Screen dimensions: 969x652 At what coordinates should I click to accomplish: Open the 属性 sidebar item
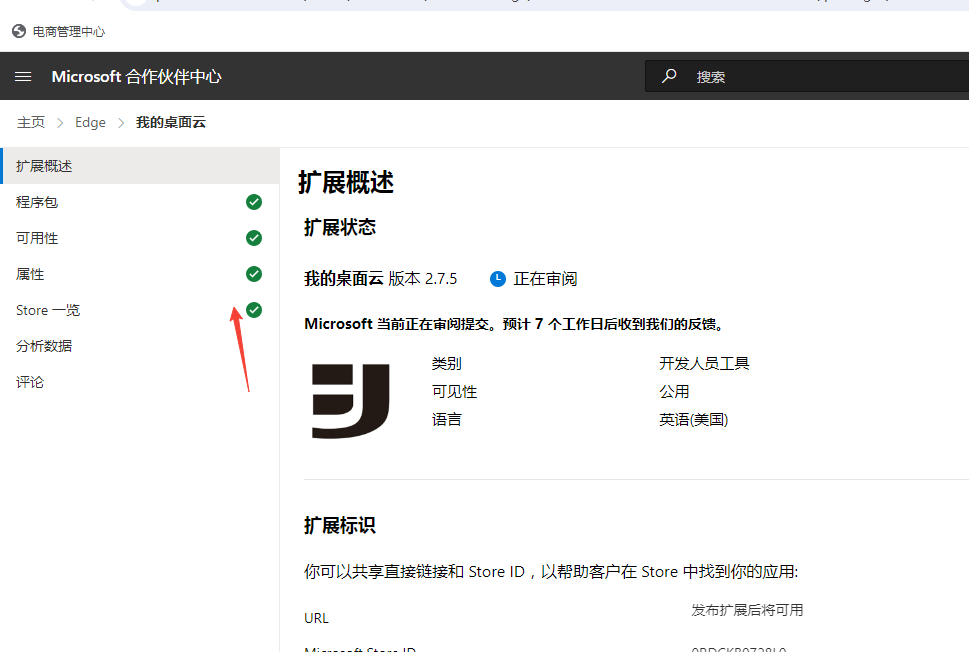(x=140, y=274)
